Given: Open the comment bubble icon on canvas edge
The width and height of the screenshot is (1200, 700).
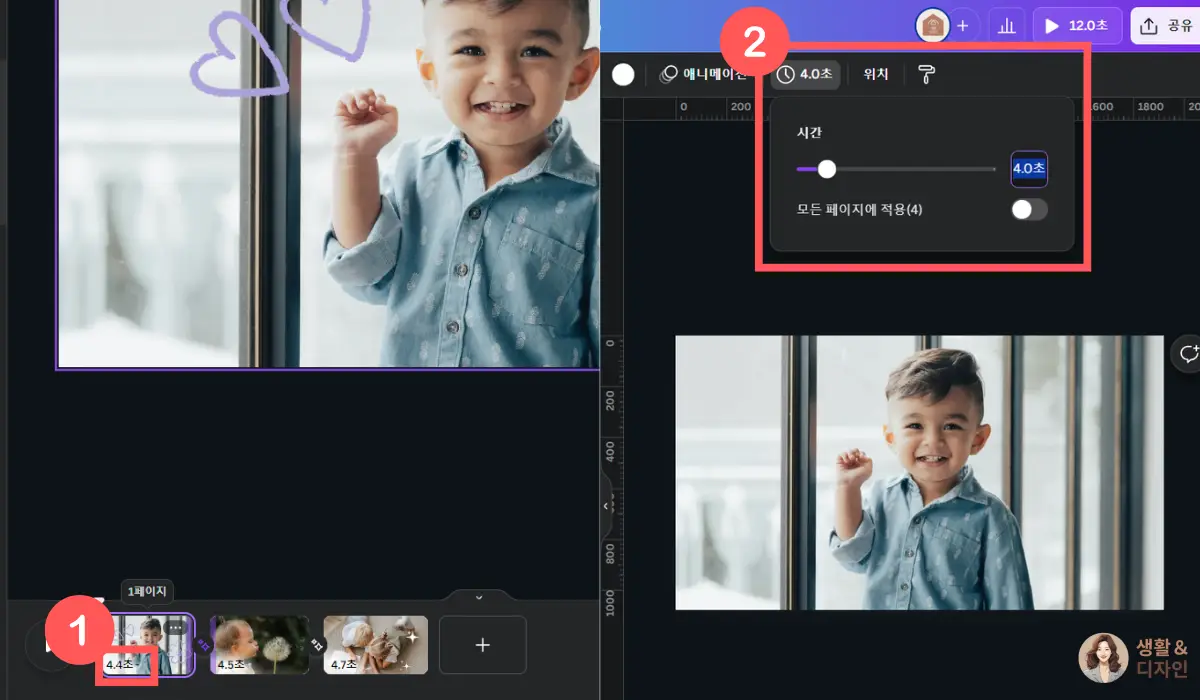Looking at the screenshot, I should click(1188, 354).
